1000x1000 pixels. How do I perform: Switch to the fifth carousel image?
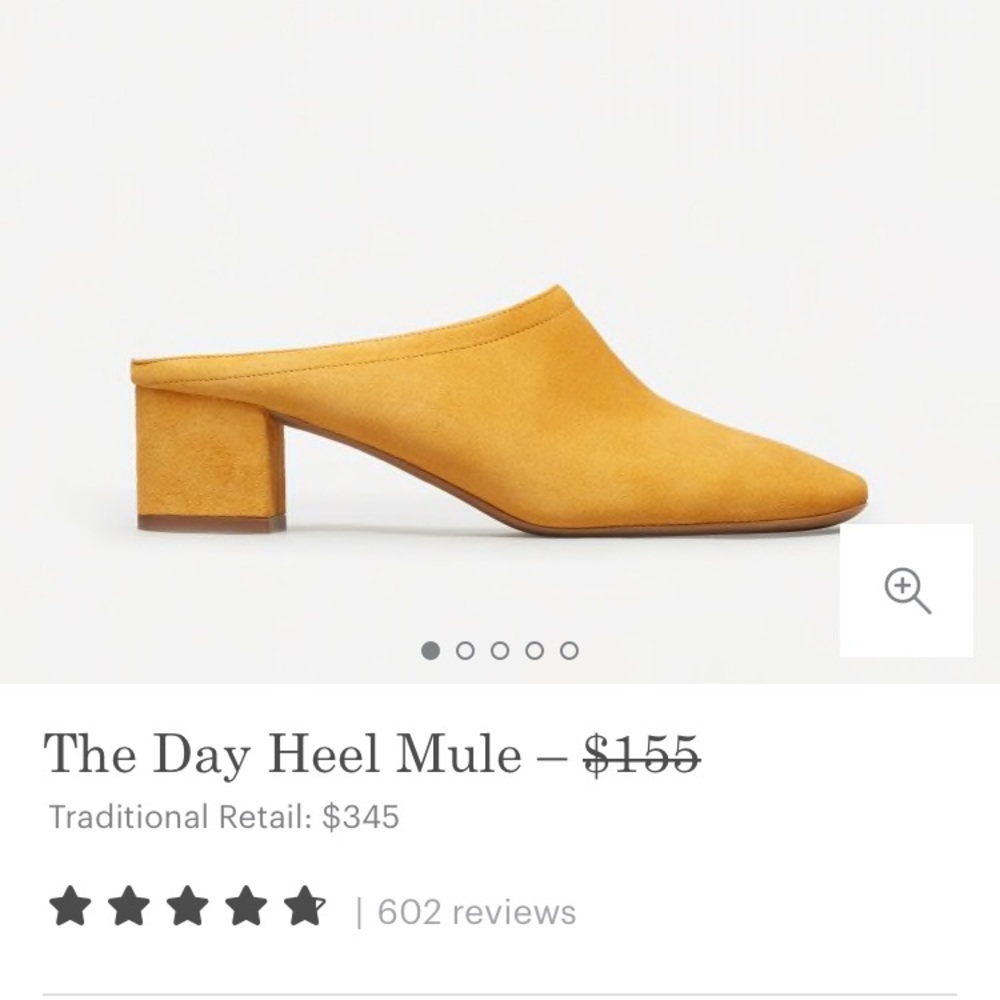(x=570, y=648)
